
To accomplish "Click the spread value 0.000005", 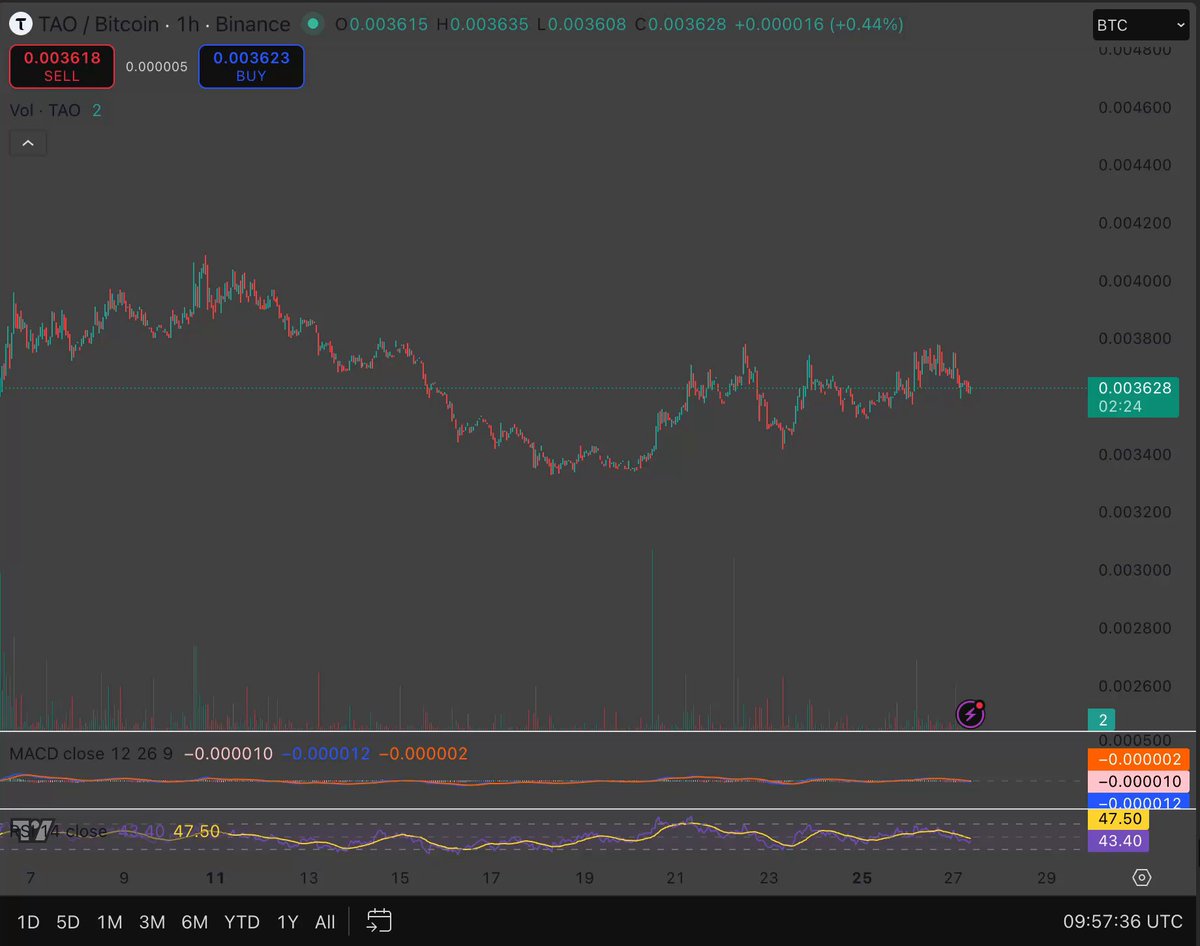I will [156, 66].
